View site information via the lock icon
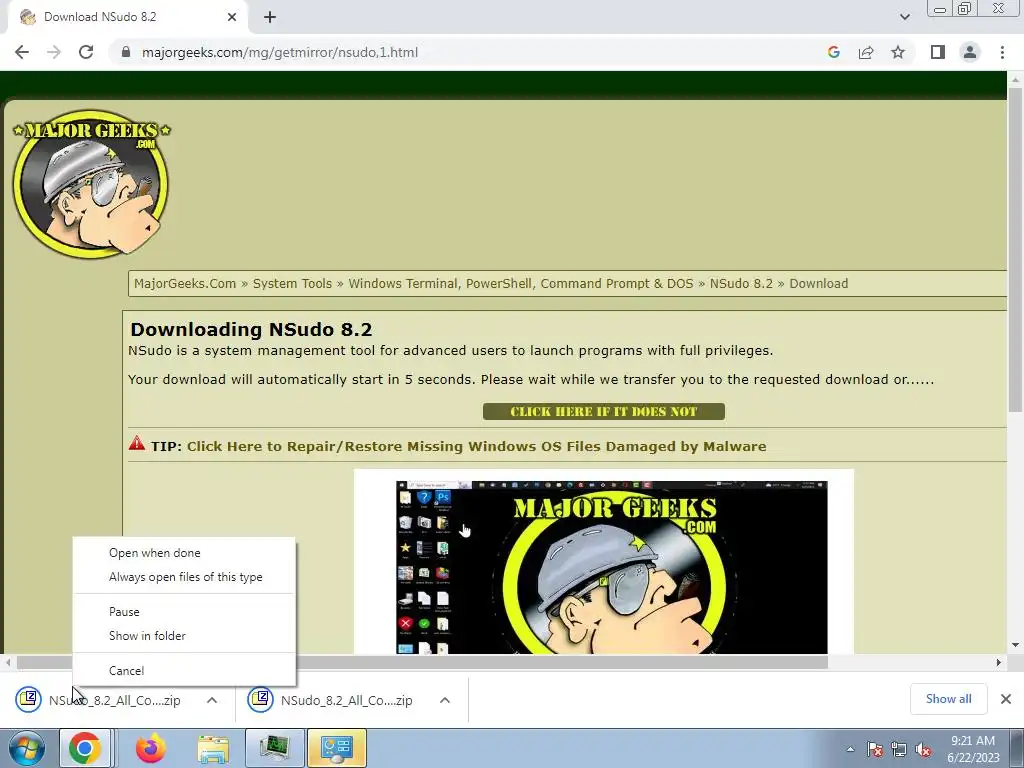The width and height of the screenshot is (1024, 768). pyautogui.click(x=126, y=52)
